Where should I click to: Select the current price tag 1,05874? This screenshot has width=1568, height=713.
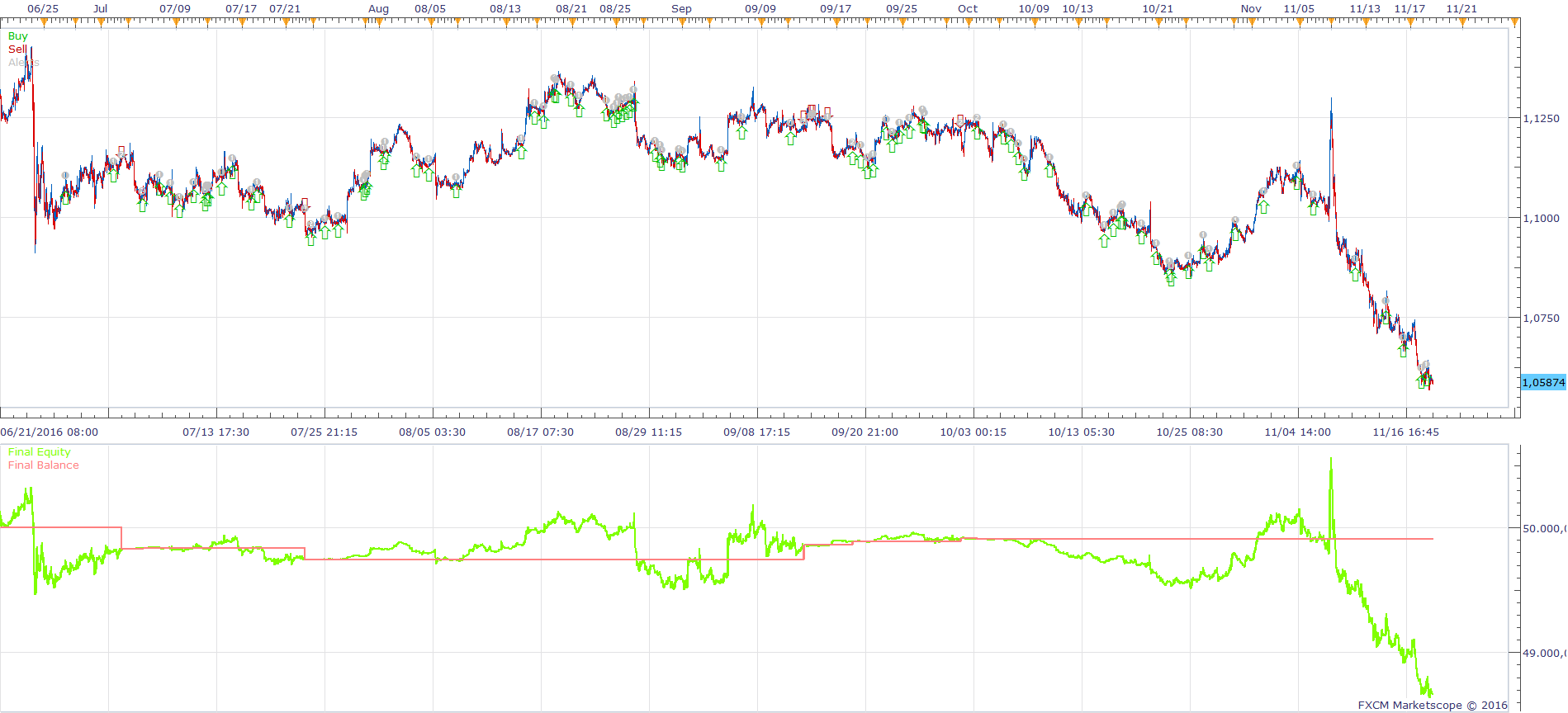1543,383
